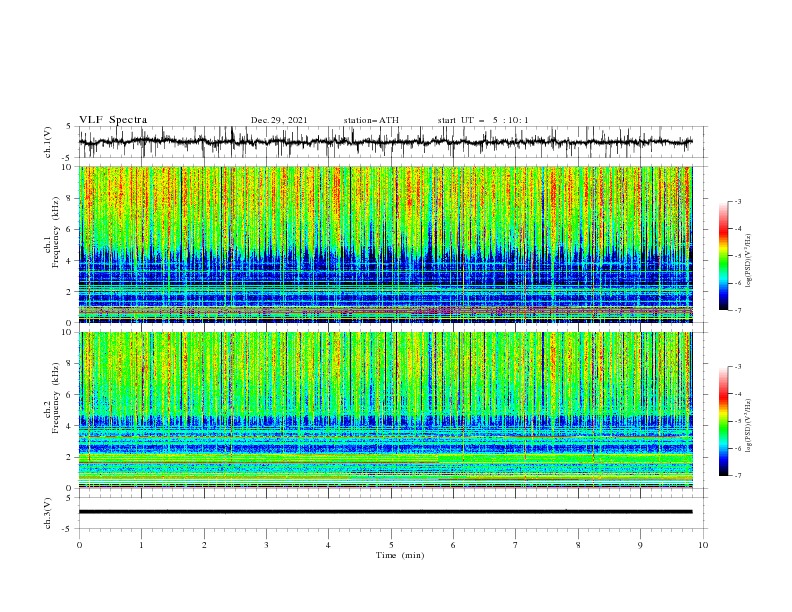This screenshot has width=792, height=612.
Task: Click the ch.2 "Frequency (kHz)" axis label
Action: [57, 398]
